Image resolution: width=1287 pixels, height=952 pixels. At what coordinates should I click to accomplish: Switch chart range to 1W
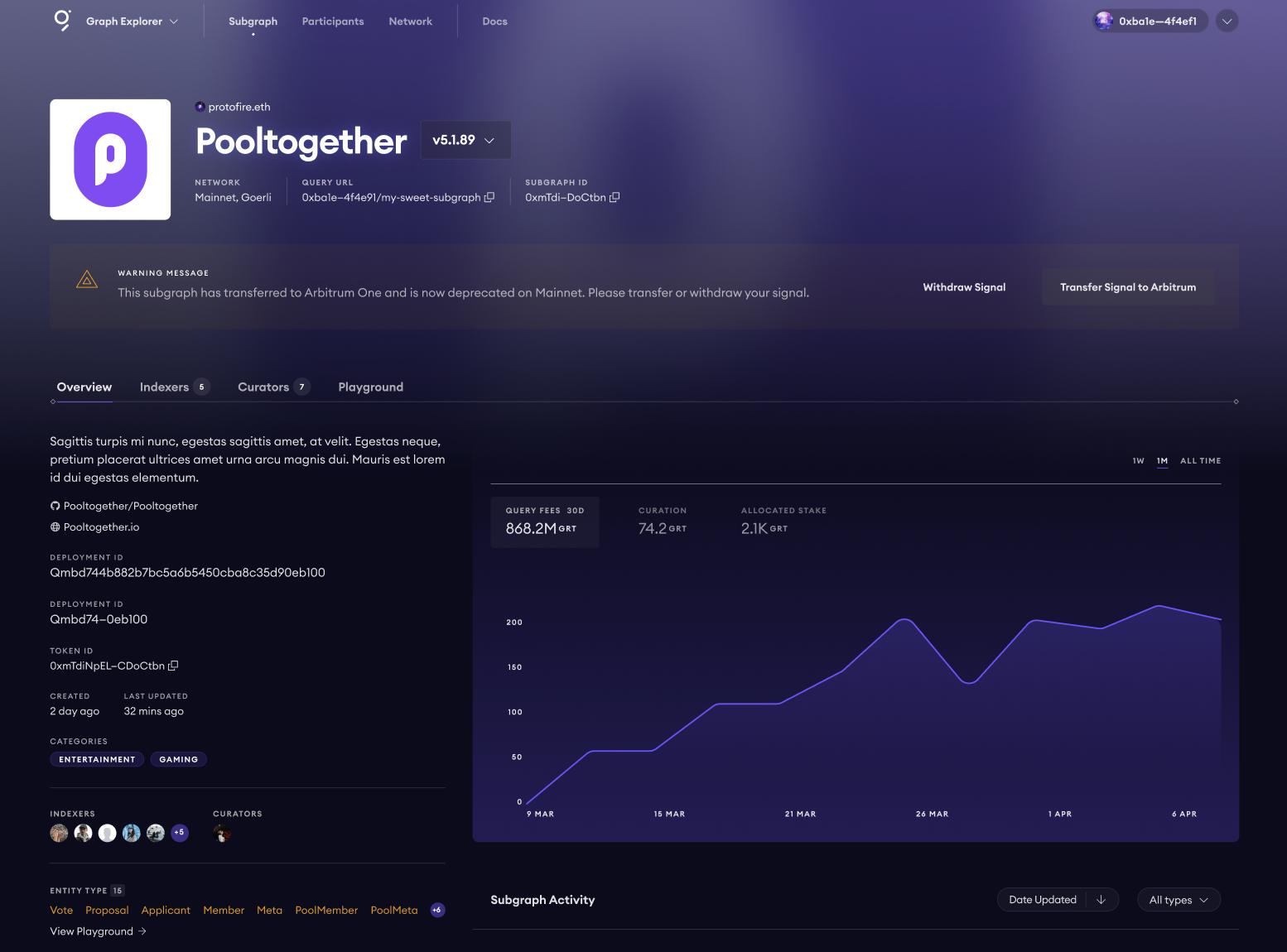1138,461
